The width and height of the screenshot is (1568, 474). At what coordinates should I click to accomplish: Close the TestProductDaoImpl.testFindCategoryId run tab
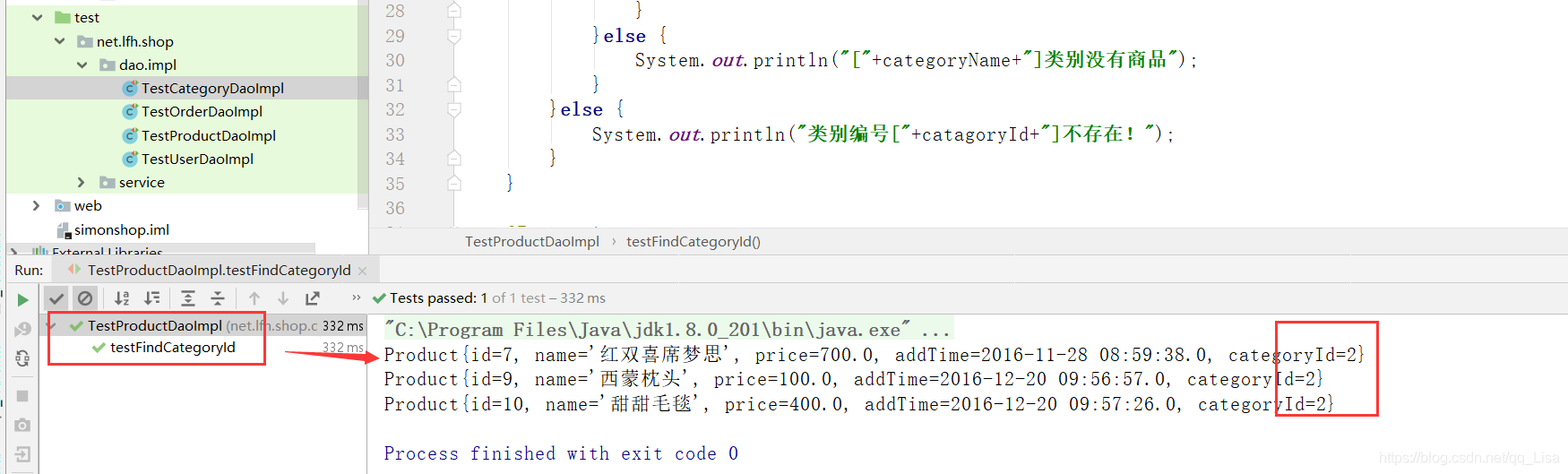coord(362,271)
